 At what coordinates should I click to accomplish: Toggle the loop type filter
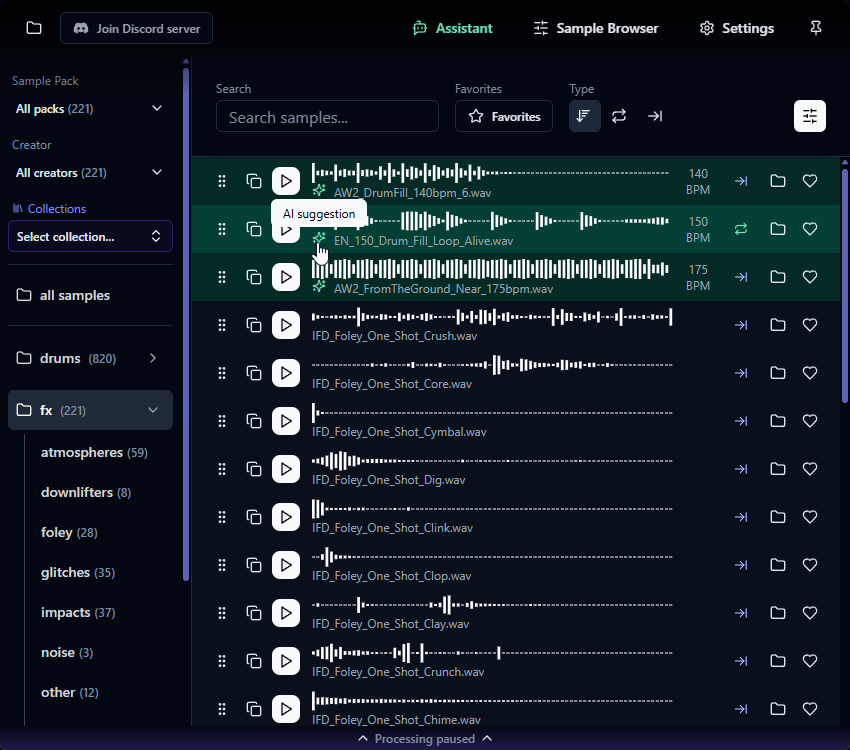coord(619,116)
